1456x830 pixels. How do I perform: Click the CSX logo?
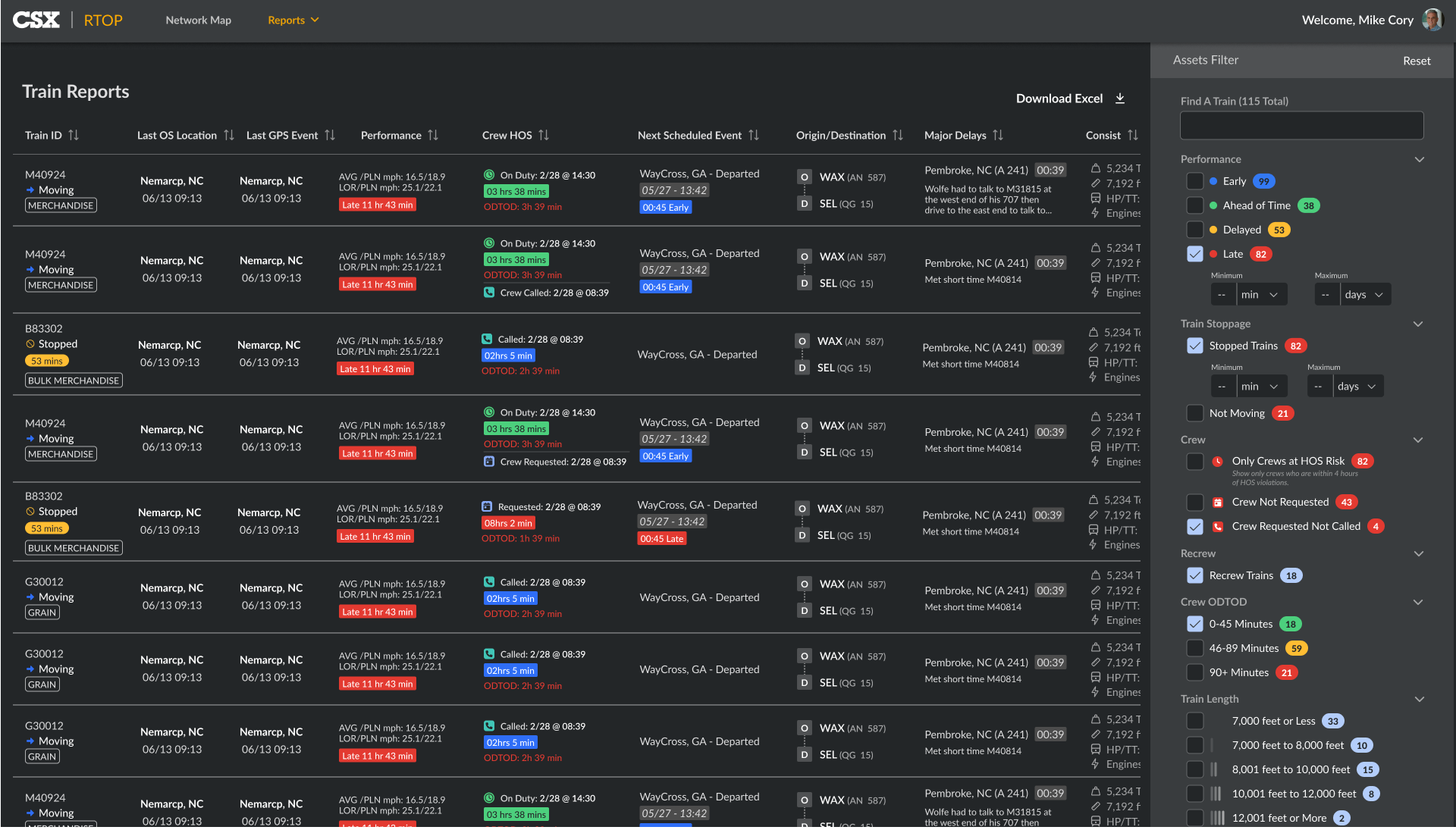tap(36, 20)
